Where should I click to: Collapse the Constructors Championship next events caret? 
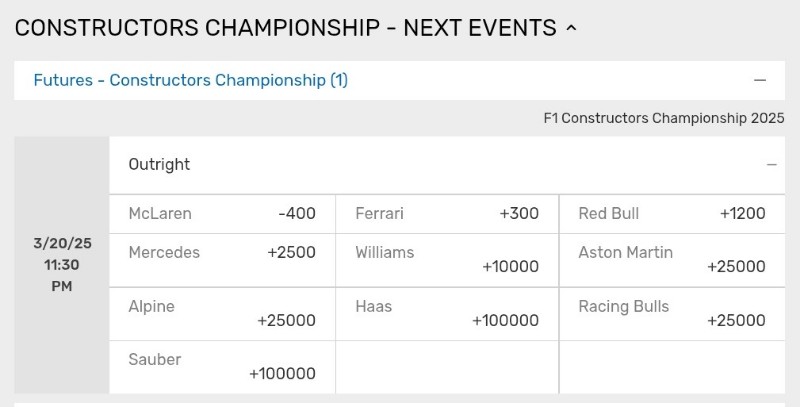[571, 29]
